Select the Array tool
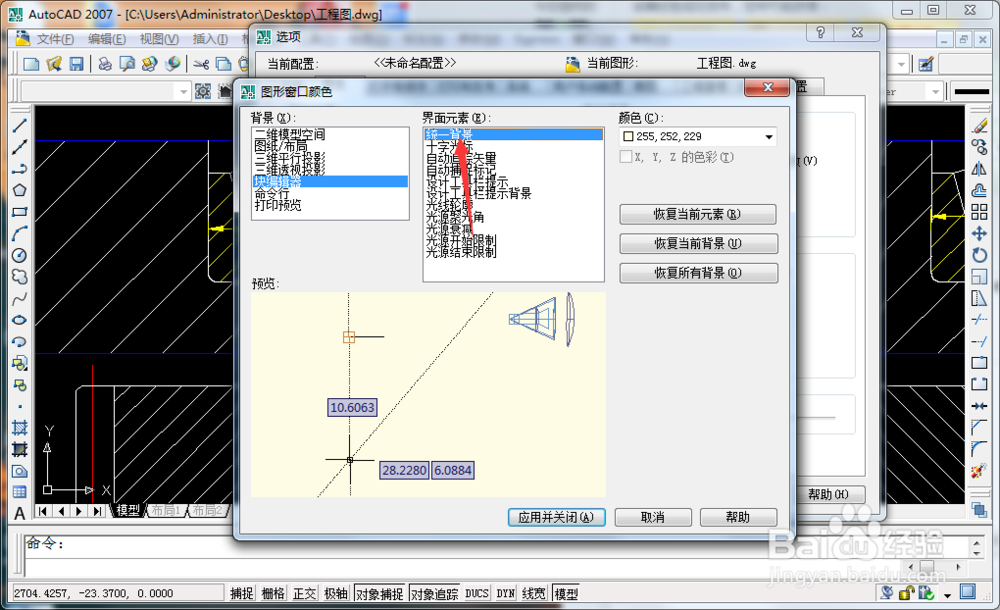Image resolution: width=1000 pixels, height=610 pixels. click(980, 212)
